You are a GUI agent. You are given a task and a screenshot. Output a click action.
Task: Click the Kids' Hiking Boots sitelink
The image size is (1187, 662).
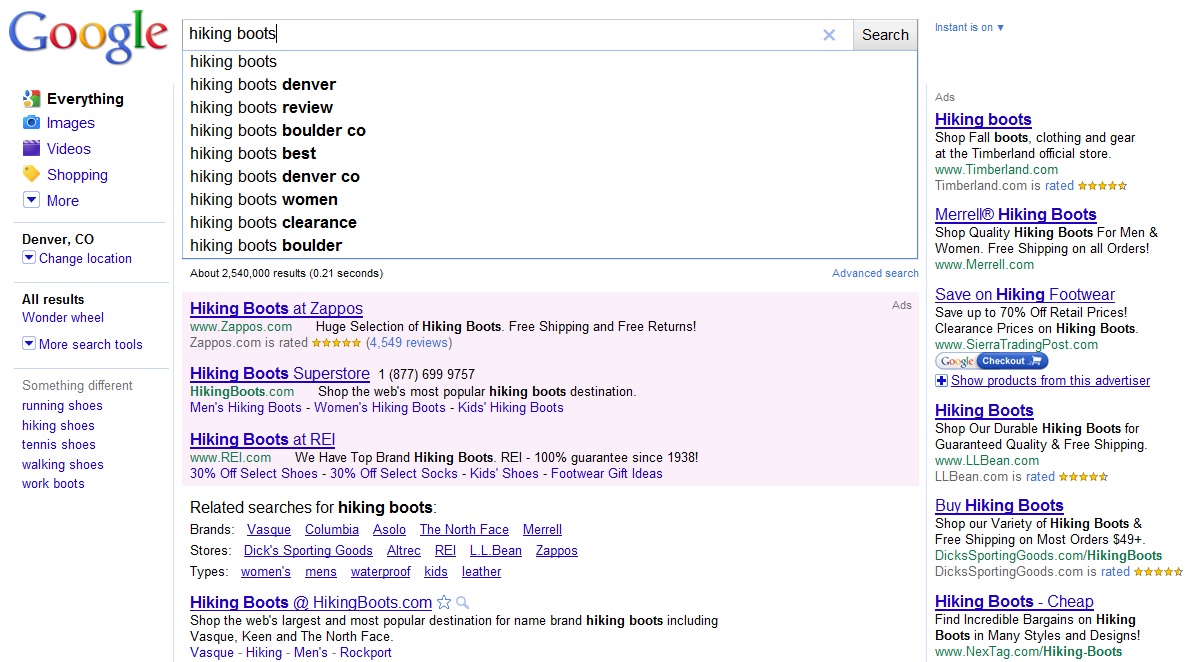[x=510, y=408]
